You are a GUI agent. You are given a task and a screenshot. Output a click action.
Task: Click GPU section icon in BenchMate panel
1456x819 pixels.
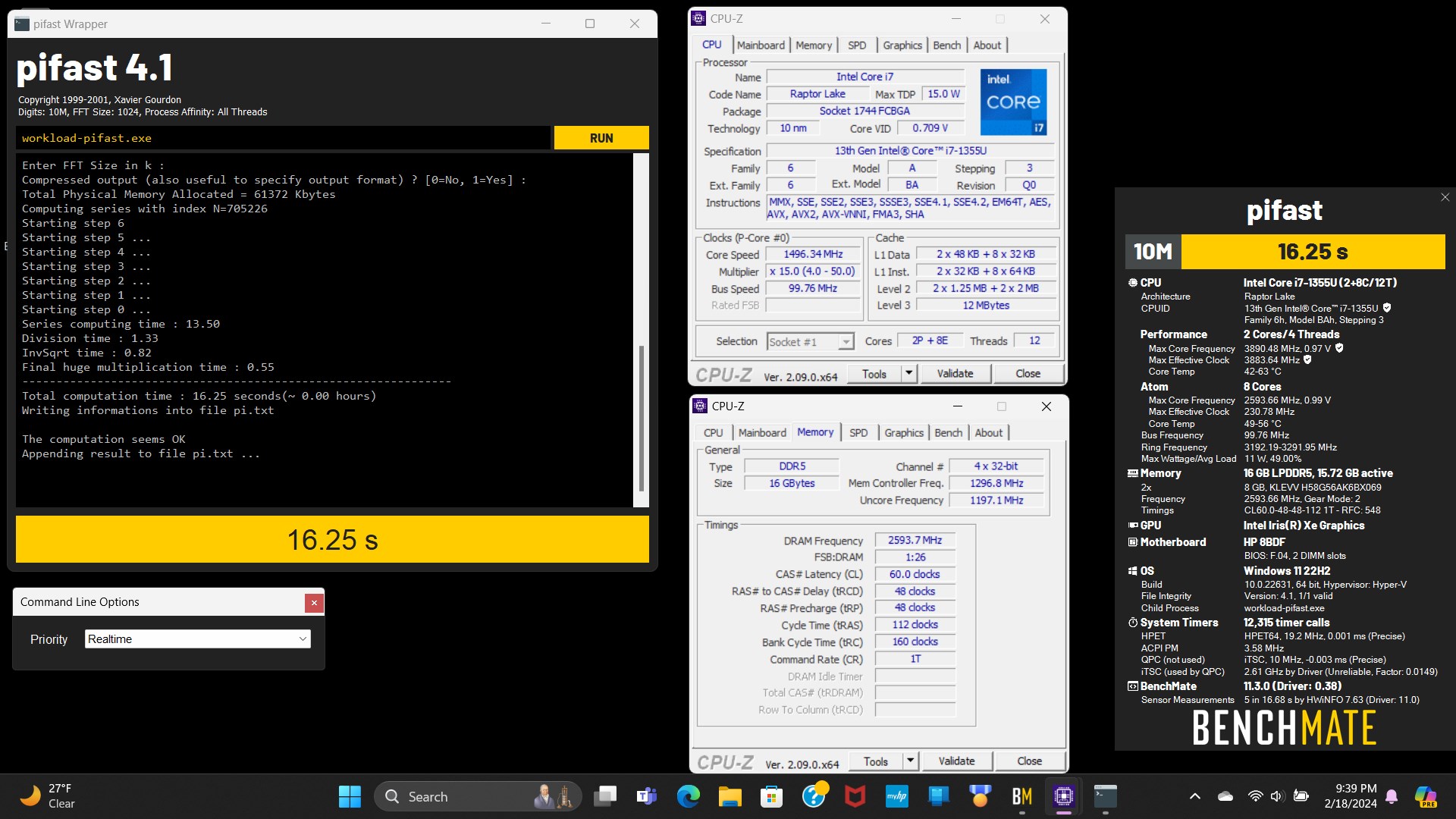1133,526
